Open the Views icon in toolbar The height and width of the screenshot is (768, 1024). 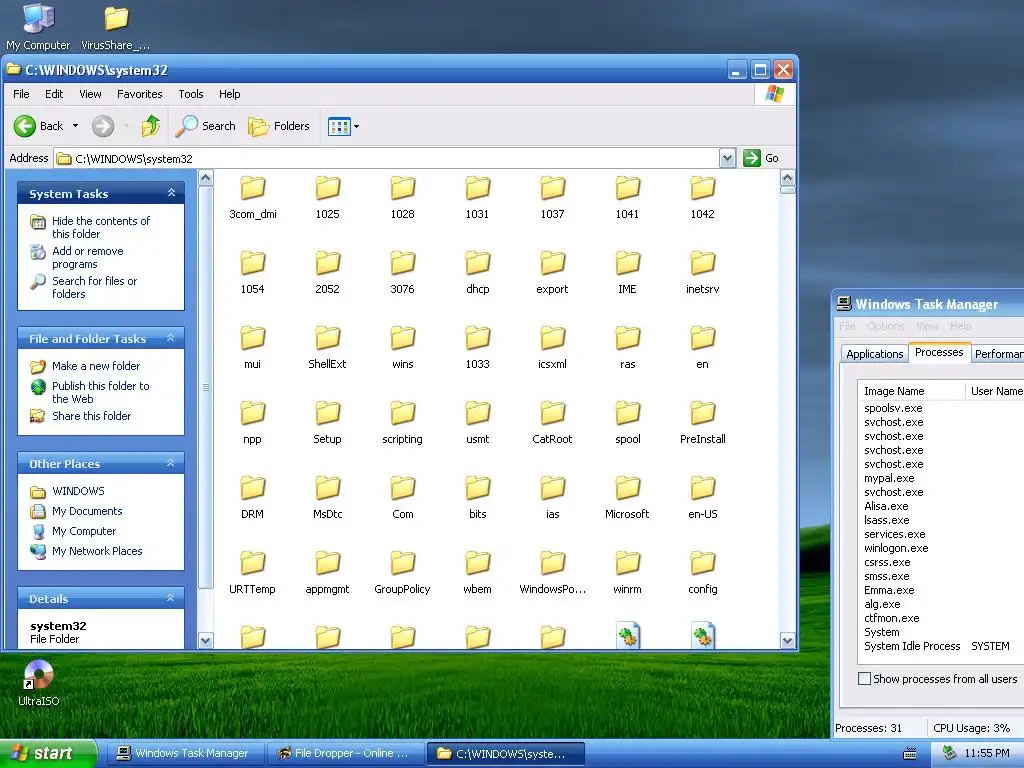(339, 126)
